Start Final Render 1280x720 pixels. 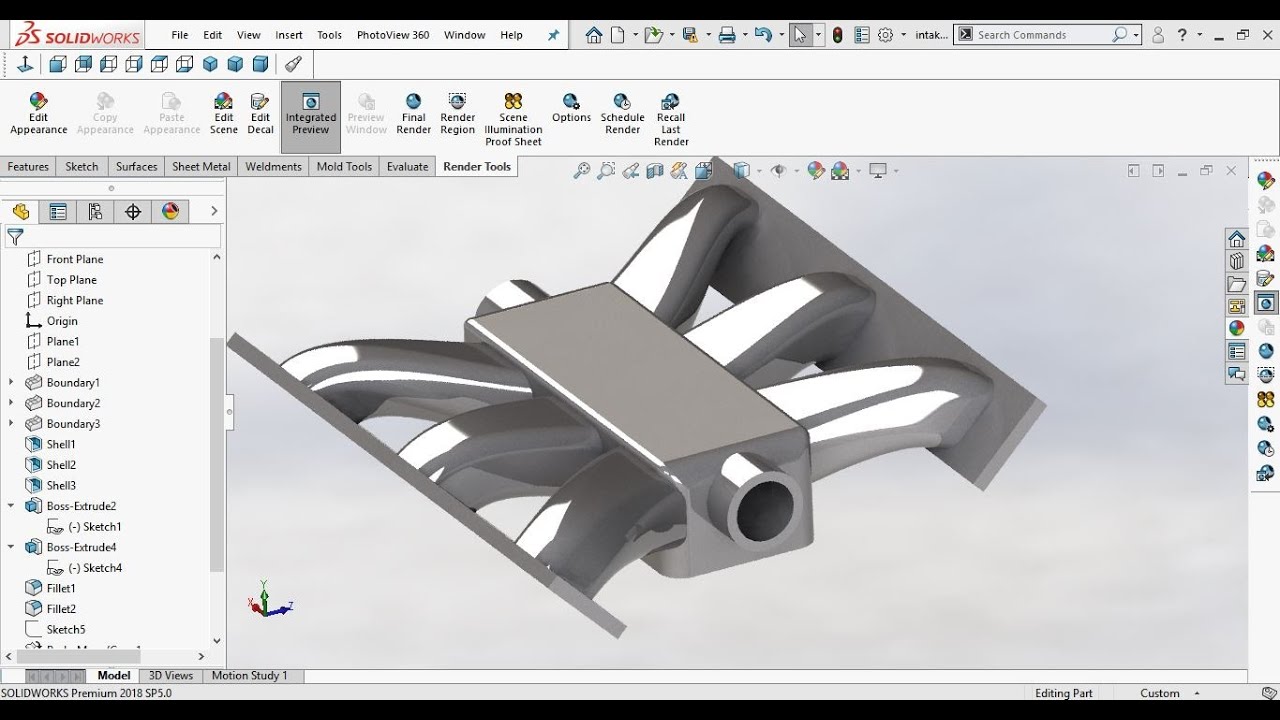(413, 114)
